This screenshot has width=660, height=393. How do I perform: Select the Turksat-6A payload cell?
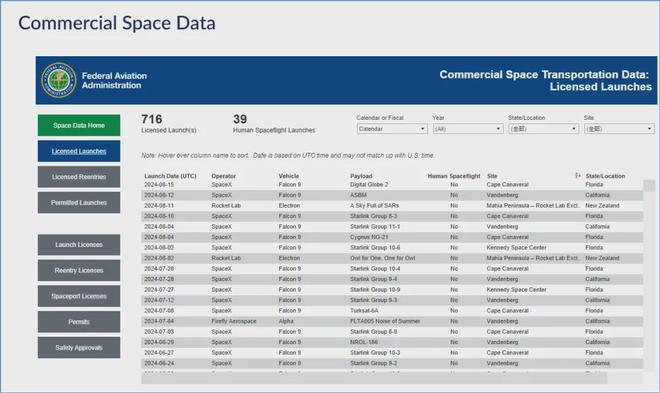tap(364, 311)
